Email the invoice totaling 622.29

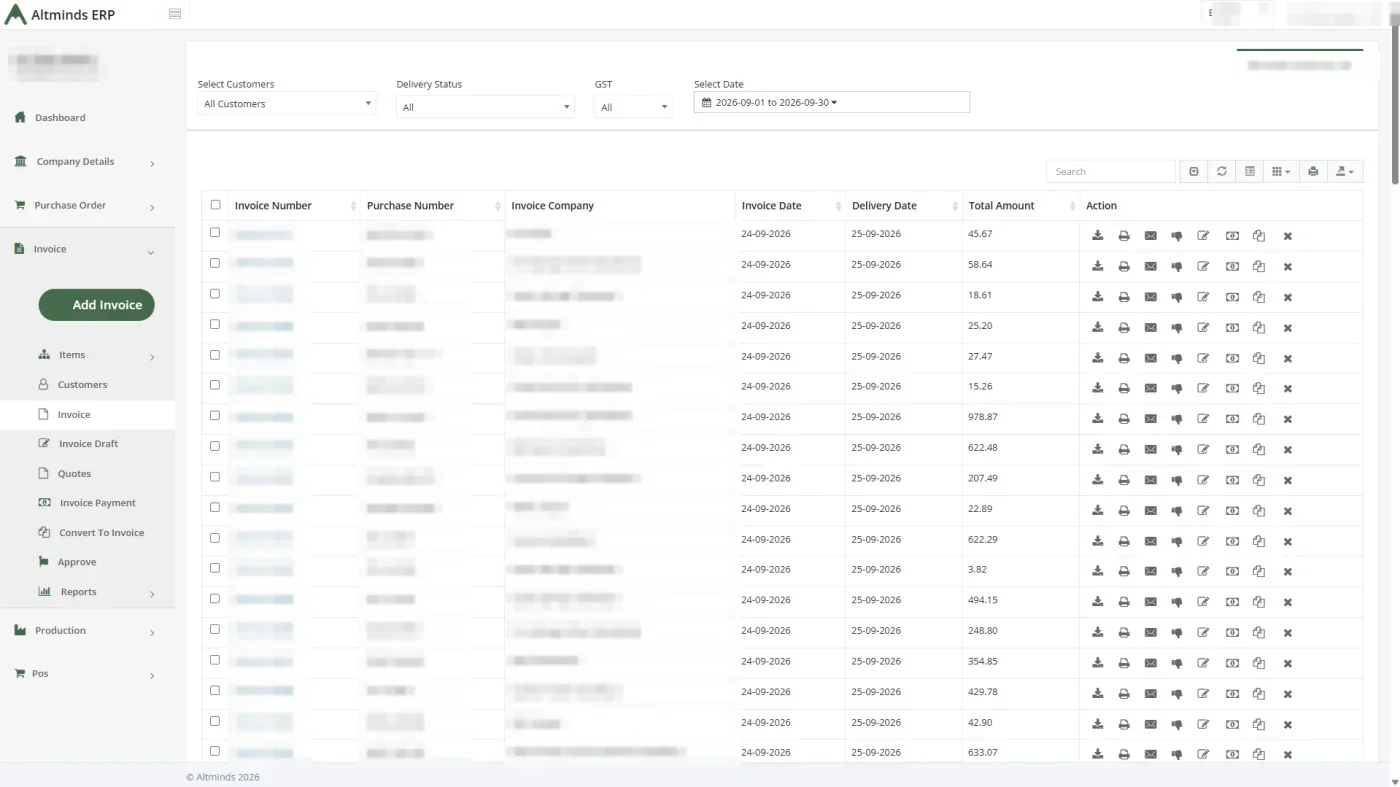[x=1150, y=541]
